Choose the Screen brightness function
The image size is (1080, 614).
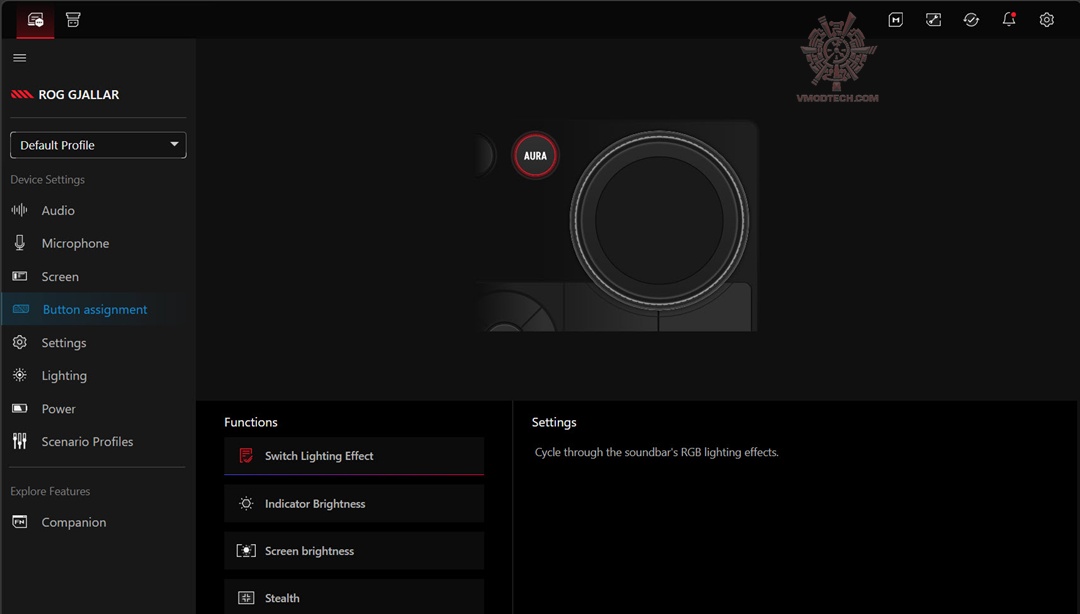point(354,551)
